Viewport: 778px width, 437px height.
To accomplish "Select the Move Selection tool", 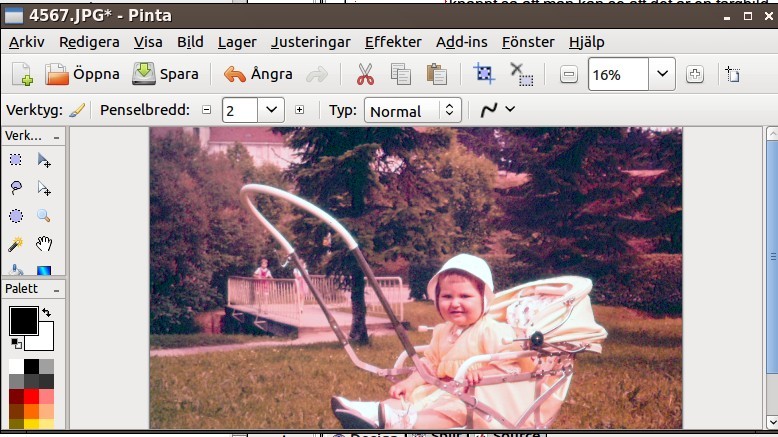I will (x=44, y=187).
